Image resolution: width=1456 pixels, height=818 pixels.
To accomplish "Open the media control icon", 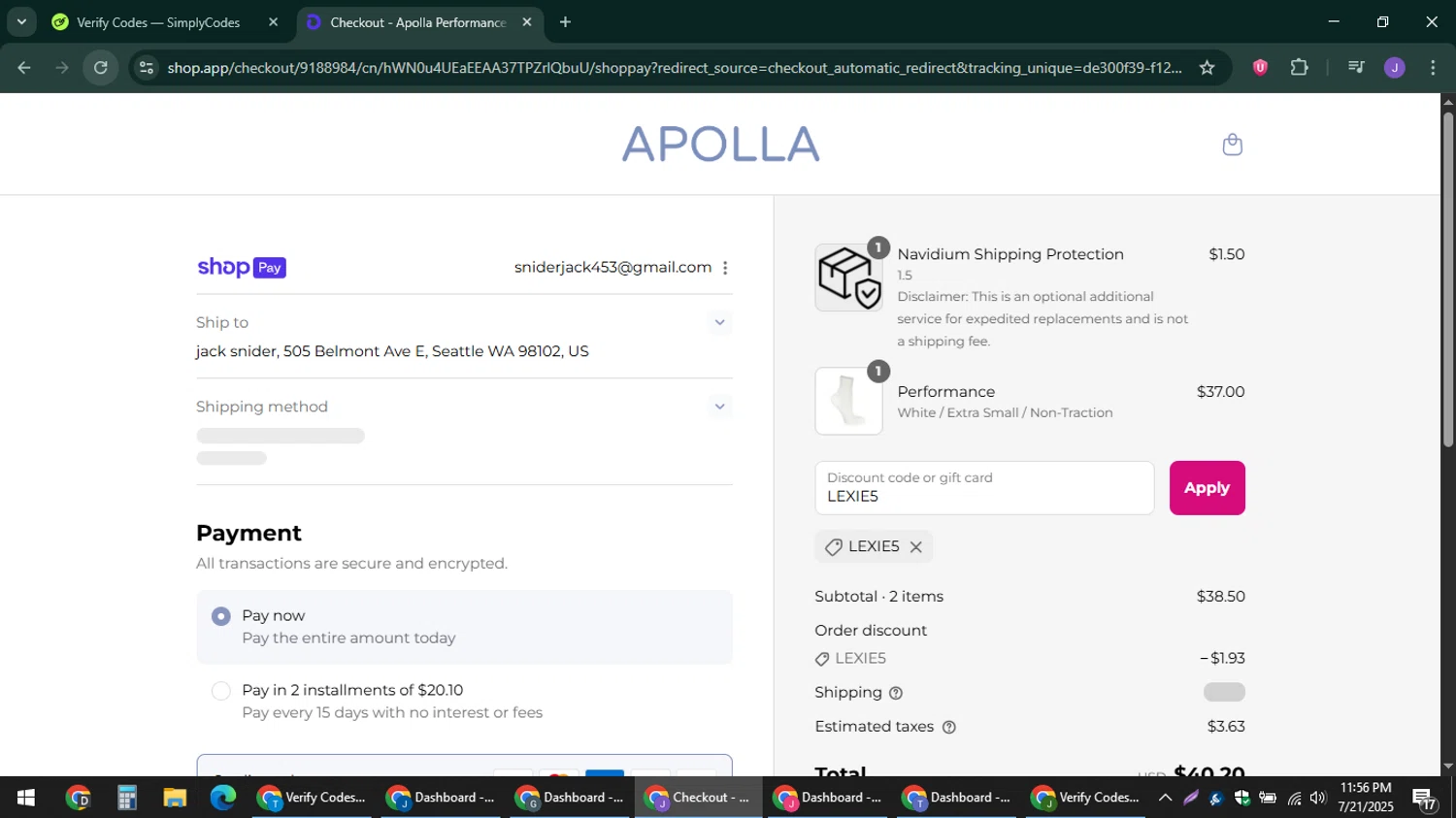I will [1356, 68].
